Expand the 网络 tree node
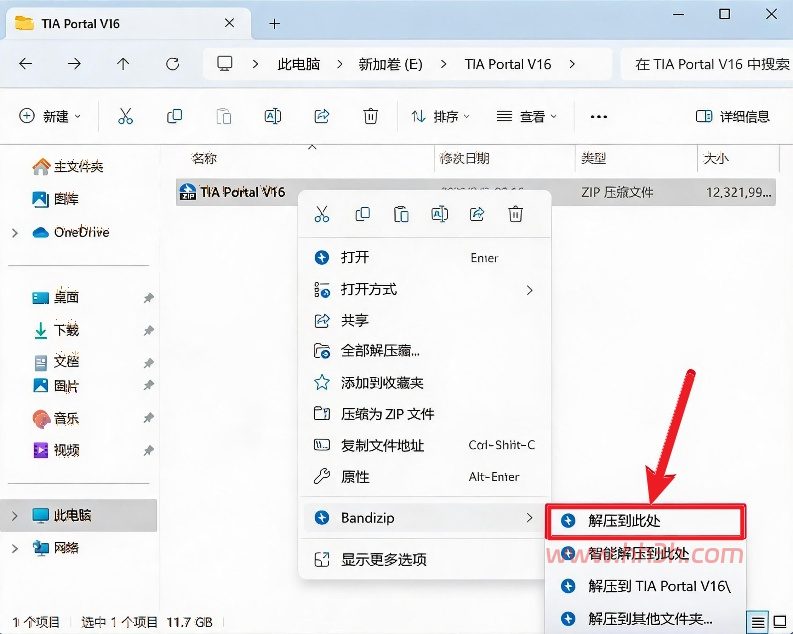 tap(15, 548)
